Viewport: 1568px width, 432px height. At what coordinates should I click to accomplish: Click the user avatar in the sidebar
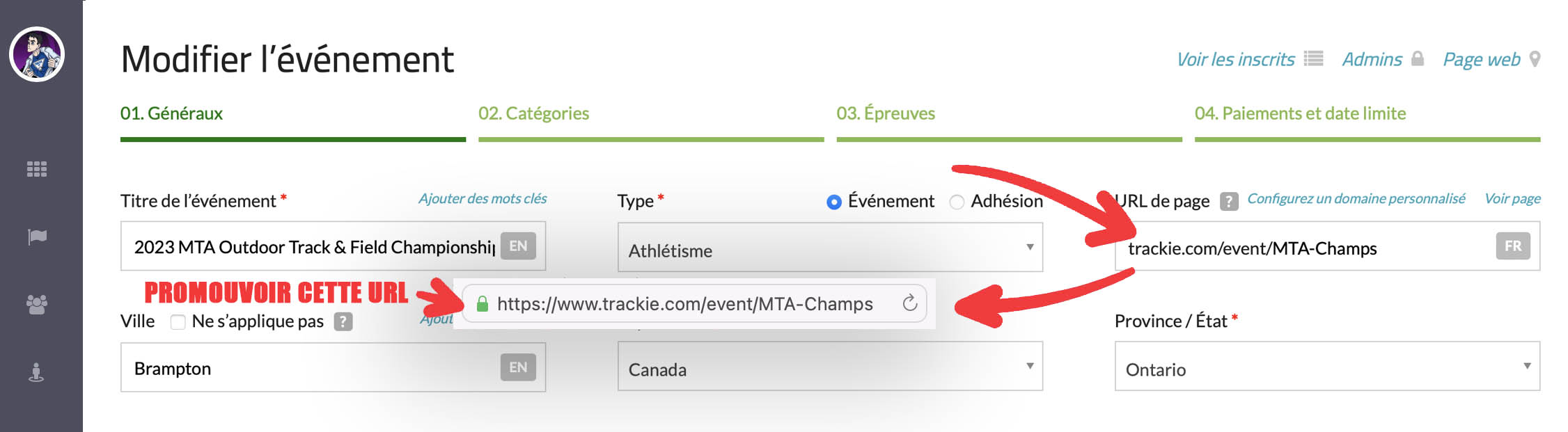pos(37,54)
